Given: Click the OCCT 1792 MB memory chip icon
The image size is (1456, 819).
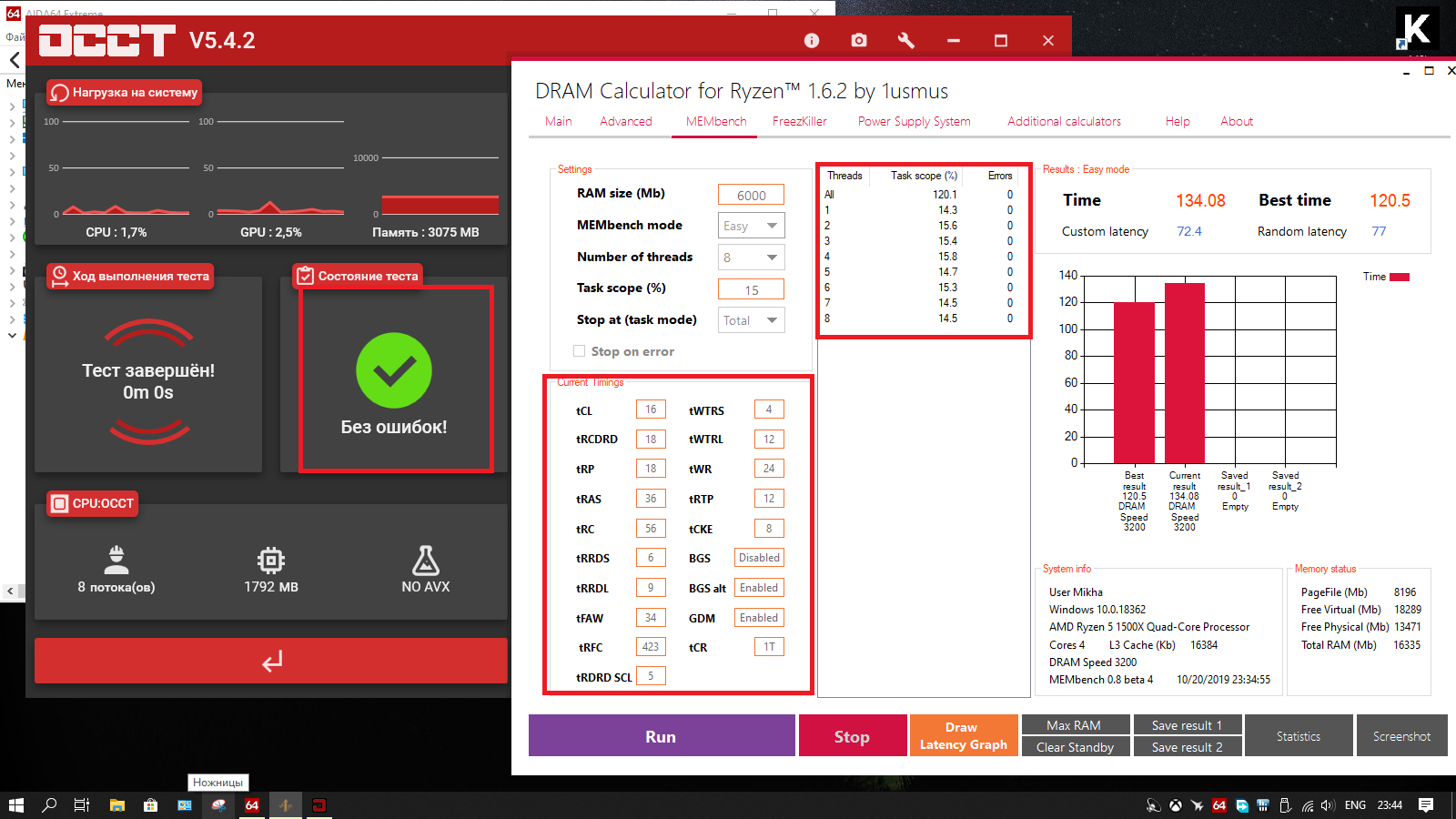Looking at the screenshot, I should tap(271, 560).
